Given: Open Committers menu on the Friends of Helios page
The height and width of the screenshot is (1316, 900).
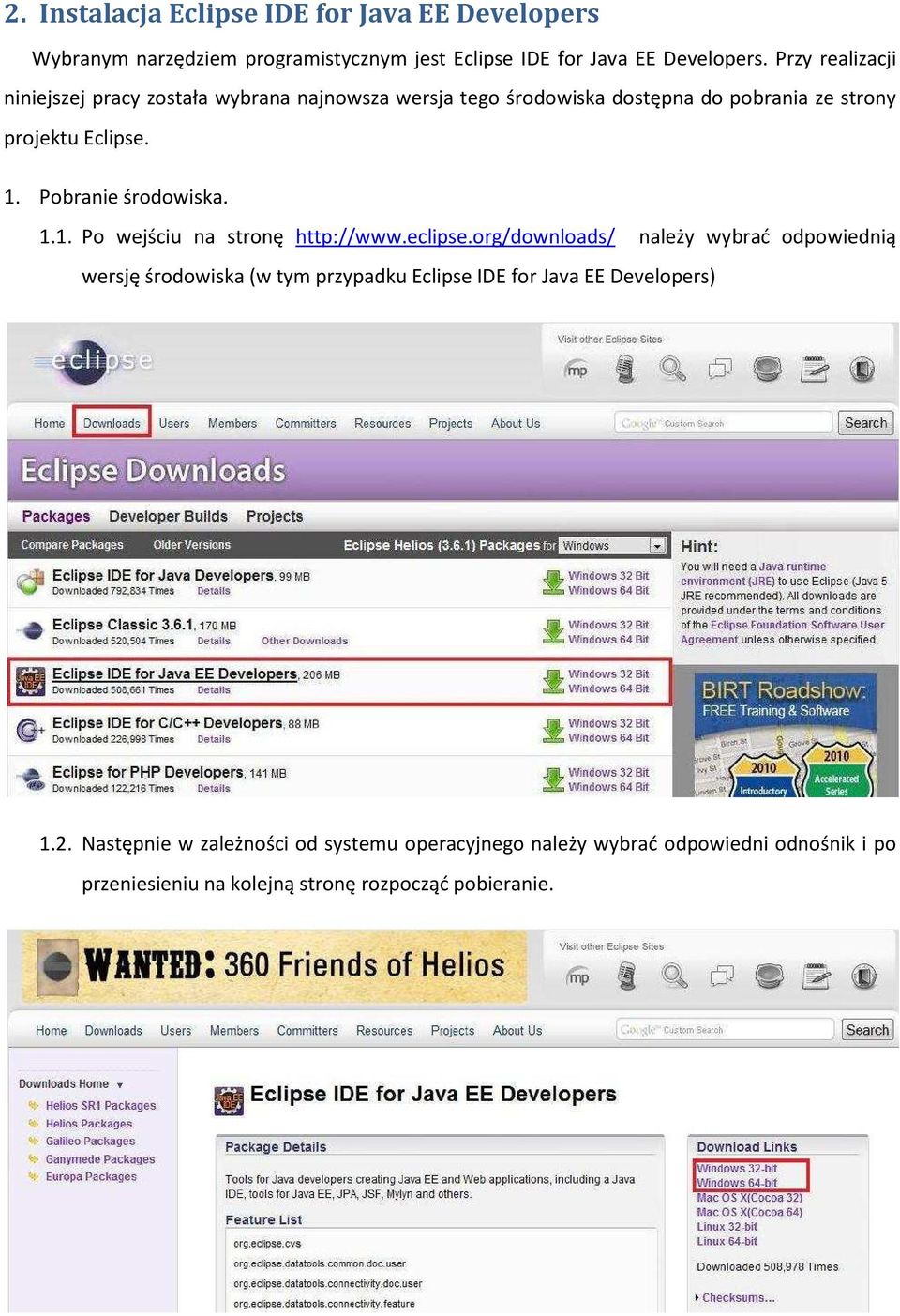Looking at the screenshot, I should (307, 1030).
